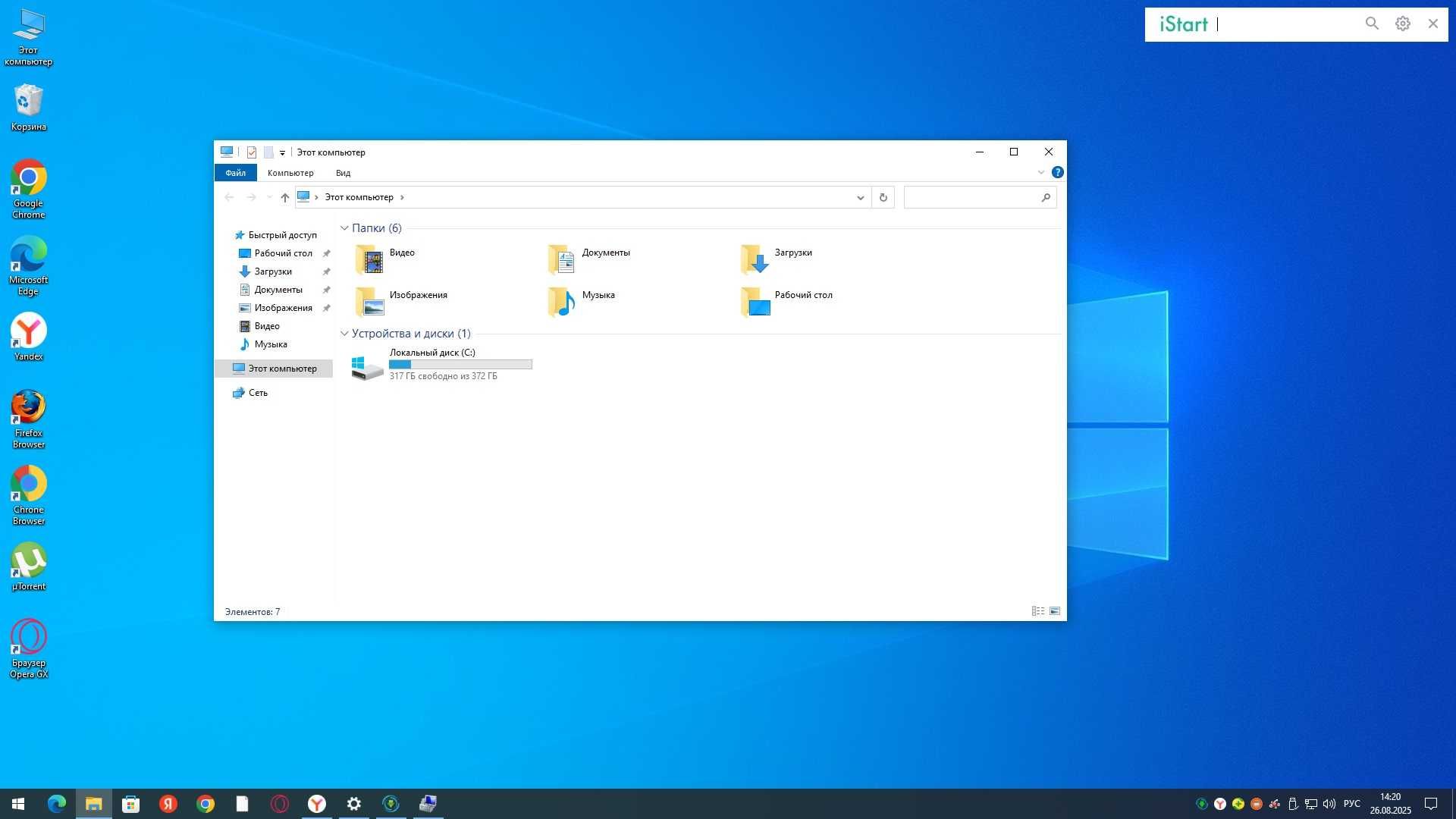
Task: Open the Файл menu tab
Action: (x=235, y=173)
